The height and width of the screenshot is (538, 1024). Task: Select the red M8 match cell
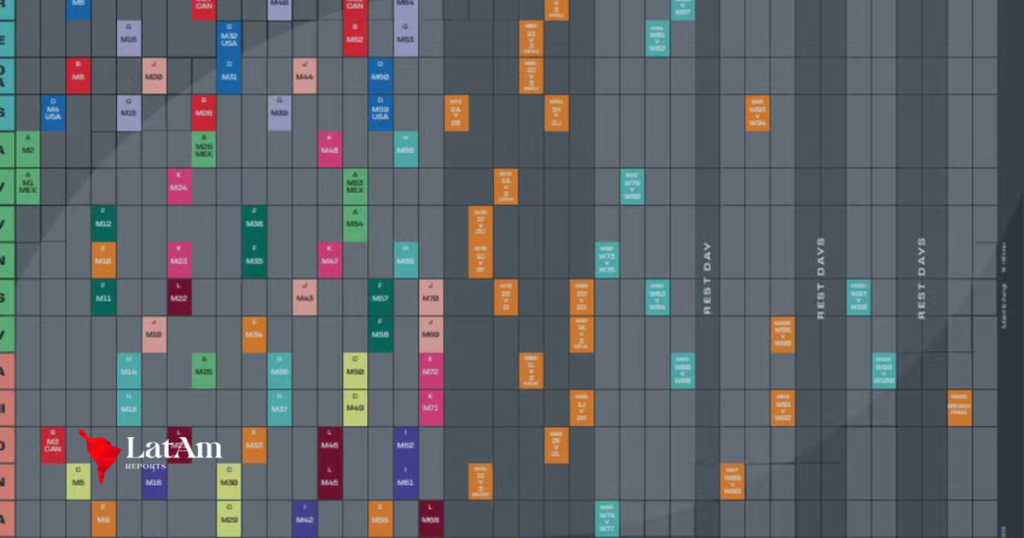click(x=79, y=75)
